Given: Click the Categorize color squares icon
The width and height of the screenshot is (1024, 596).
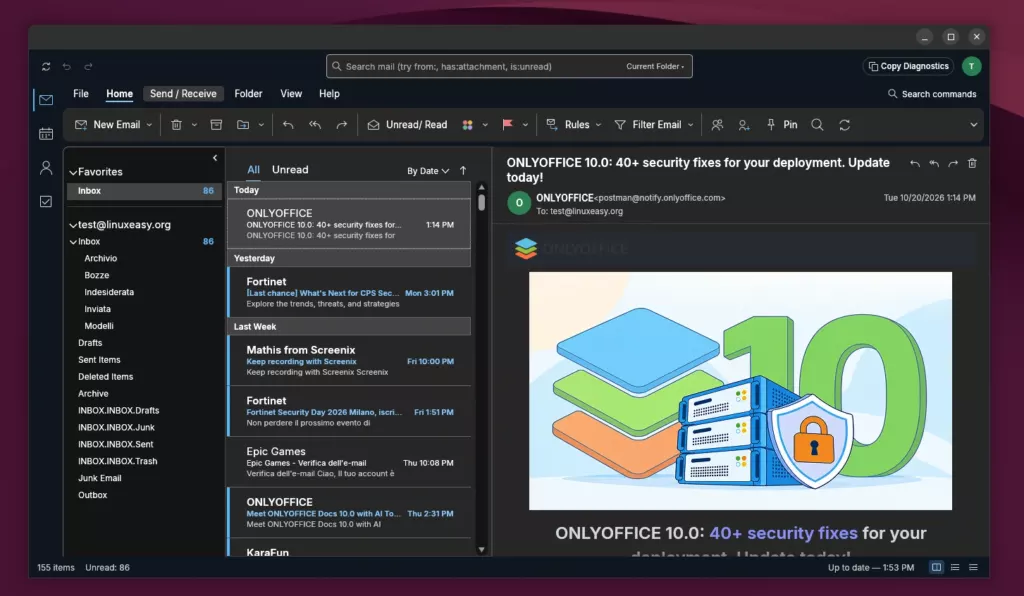Looking at the screenshot, I should click(x=468, y=125).
